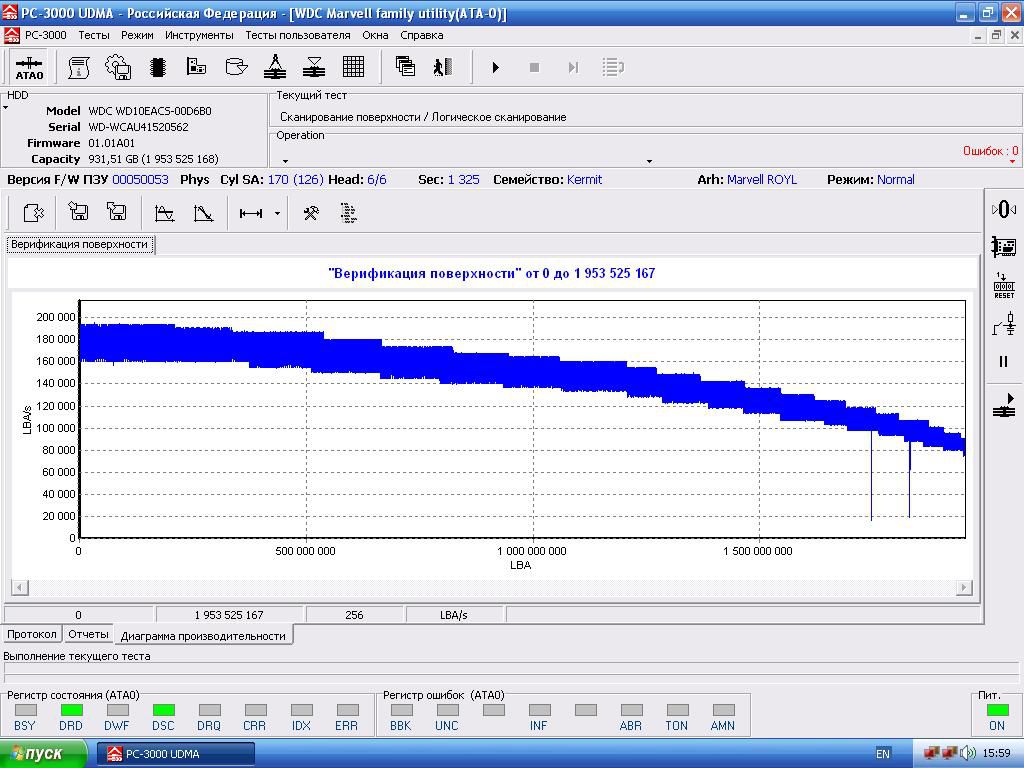This screenshot has height=768, width=1024.
Task: Click the running man exit icon
Action: [443, 67]
